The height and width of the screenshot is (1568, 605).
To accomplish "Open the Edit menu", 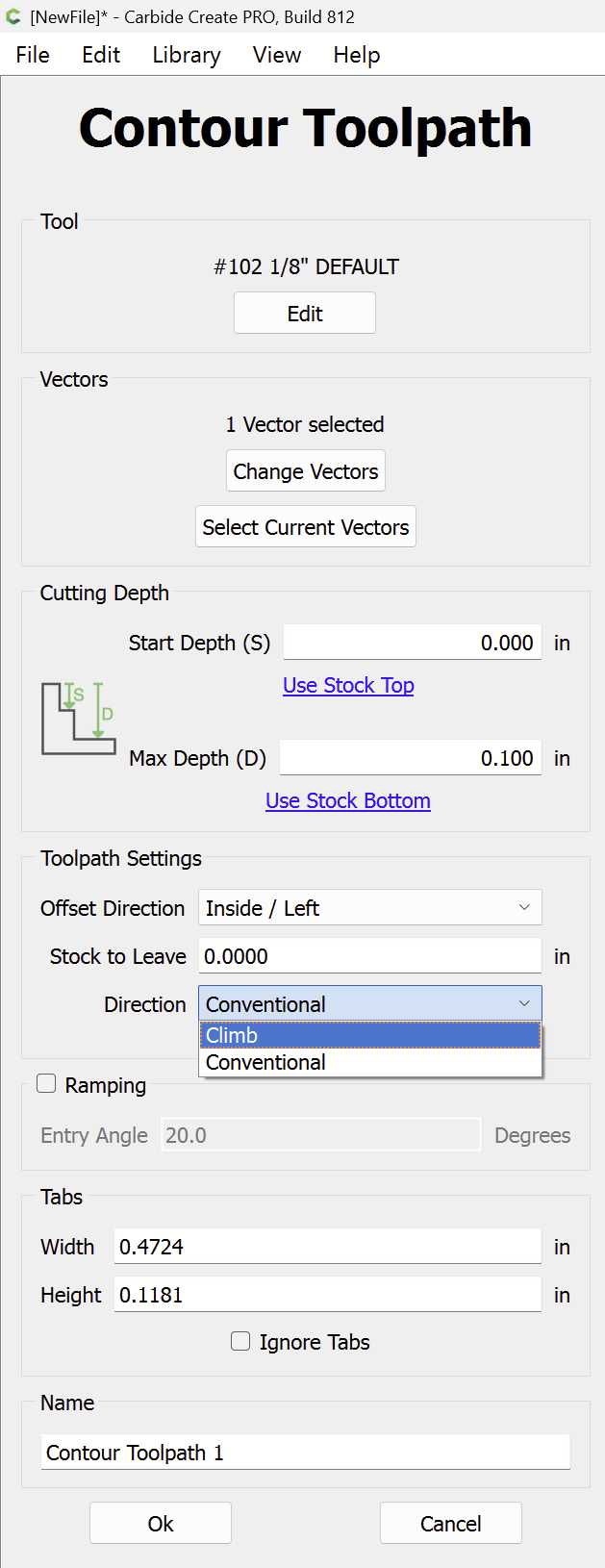I will (x=101, y=55).
